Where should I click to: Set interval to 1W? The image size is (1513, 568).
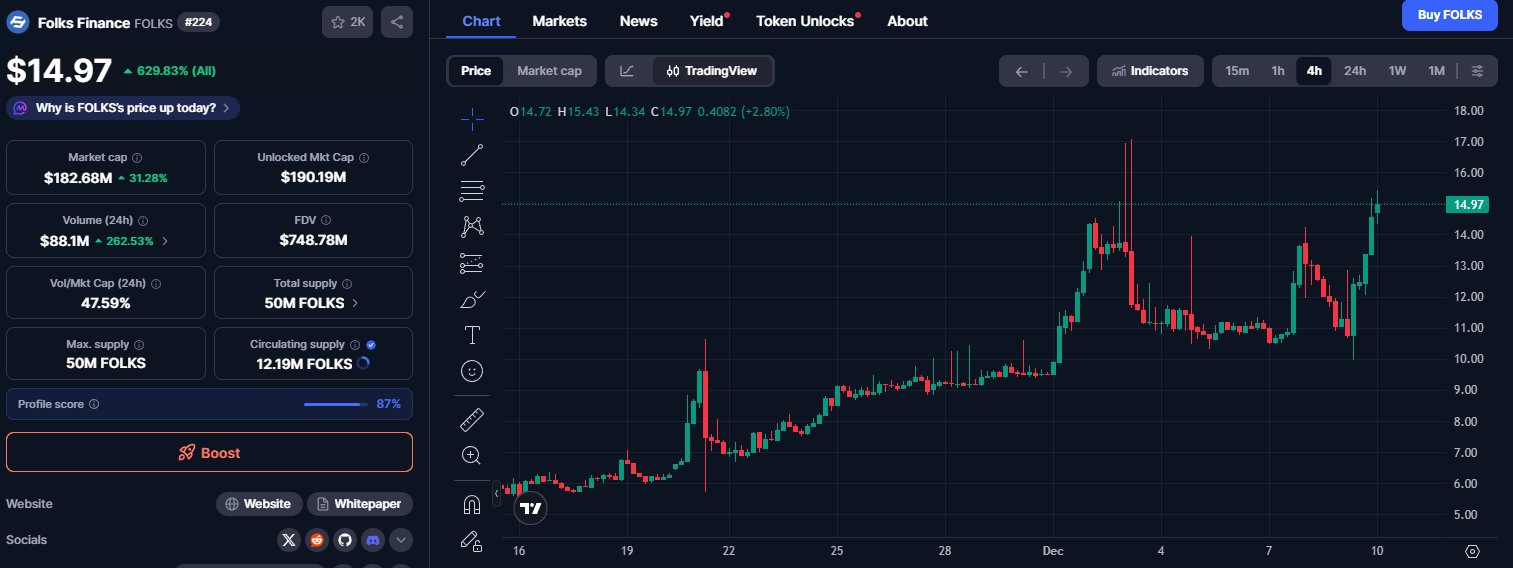click(1397, 71)
